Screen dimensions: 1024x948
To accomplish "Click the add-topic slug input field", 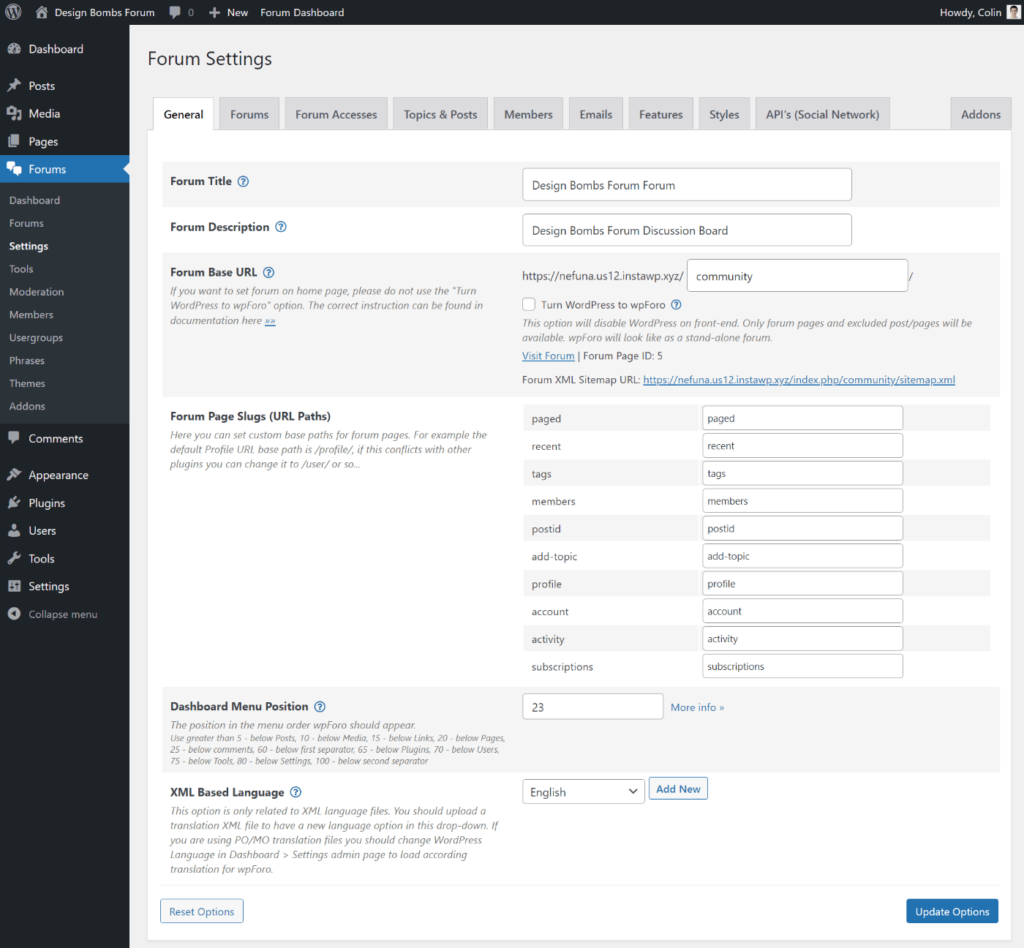I will coord(802,556).
